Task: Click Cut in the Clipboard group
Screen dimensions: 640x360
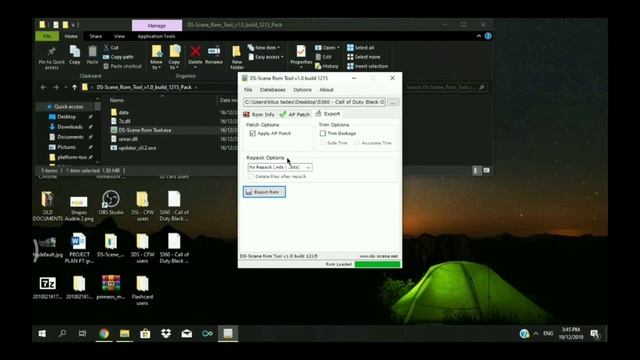Action: click(111, 48)
